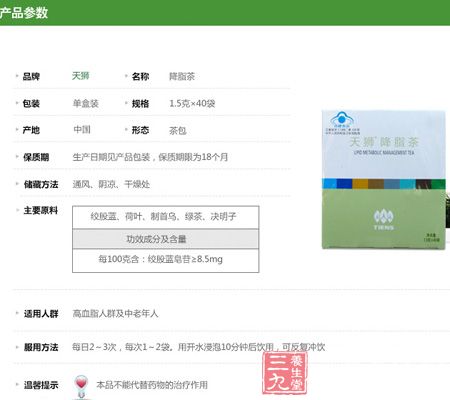Click the 服用方法 label

click(x=41, y=347)
